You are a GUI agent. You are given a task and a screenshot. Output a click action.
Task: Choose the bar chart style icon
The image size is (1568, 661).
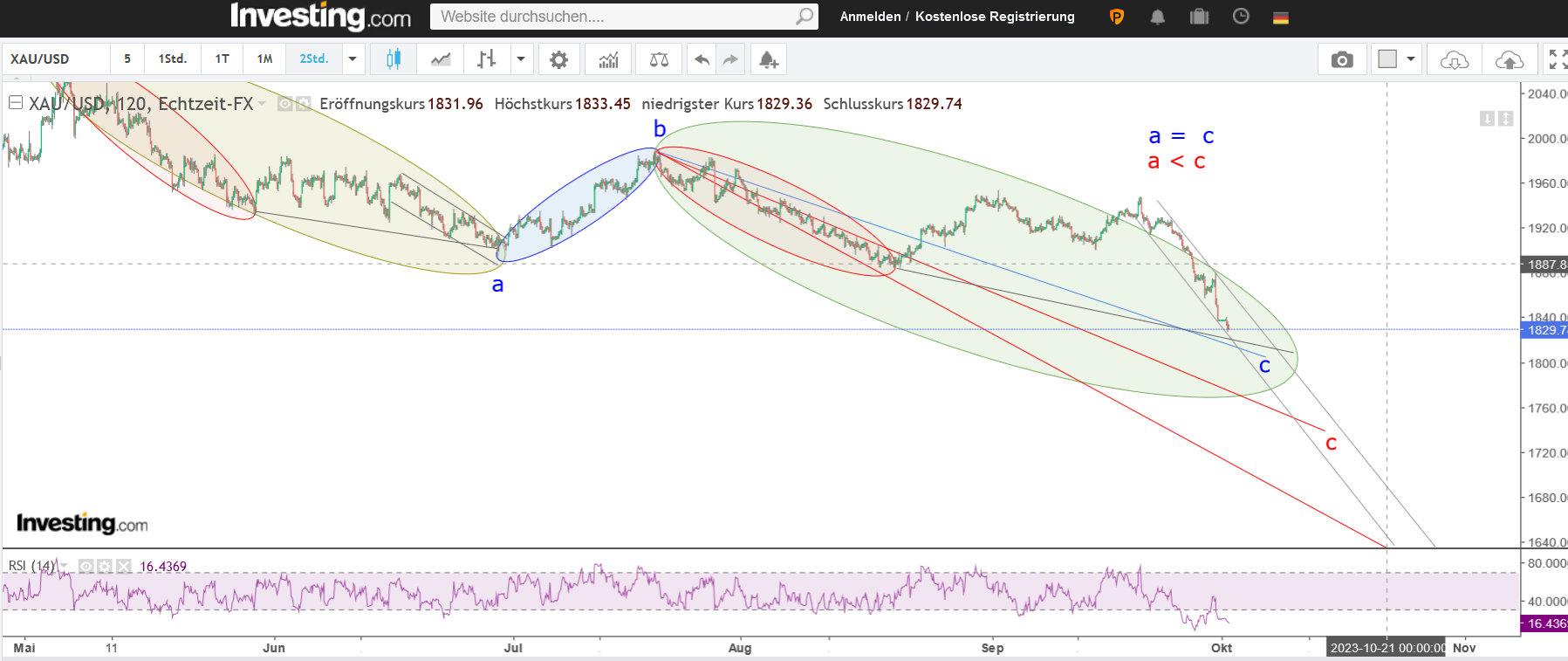click(487, 59)
